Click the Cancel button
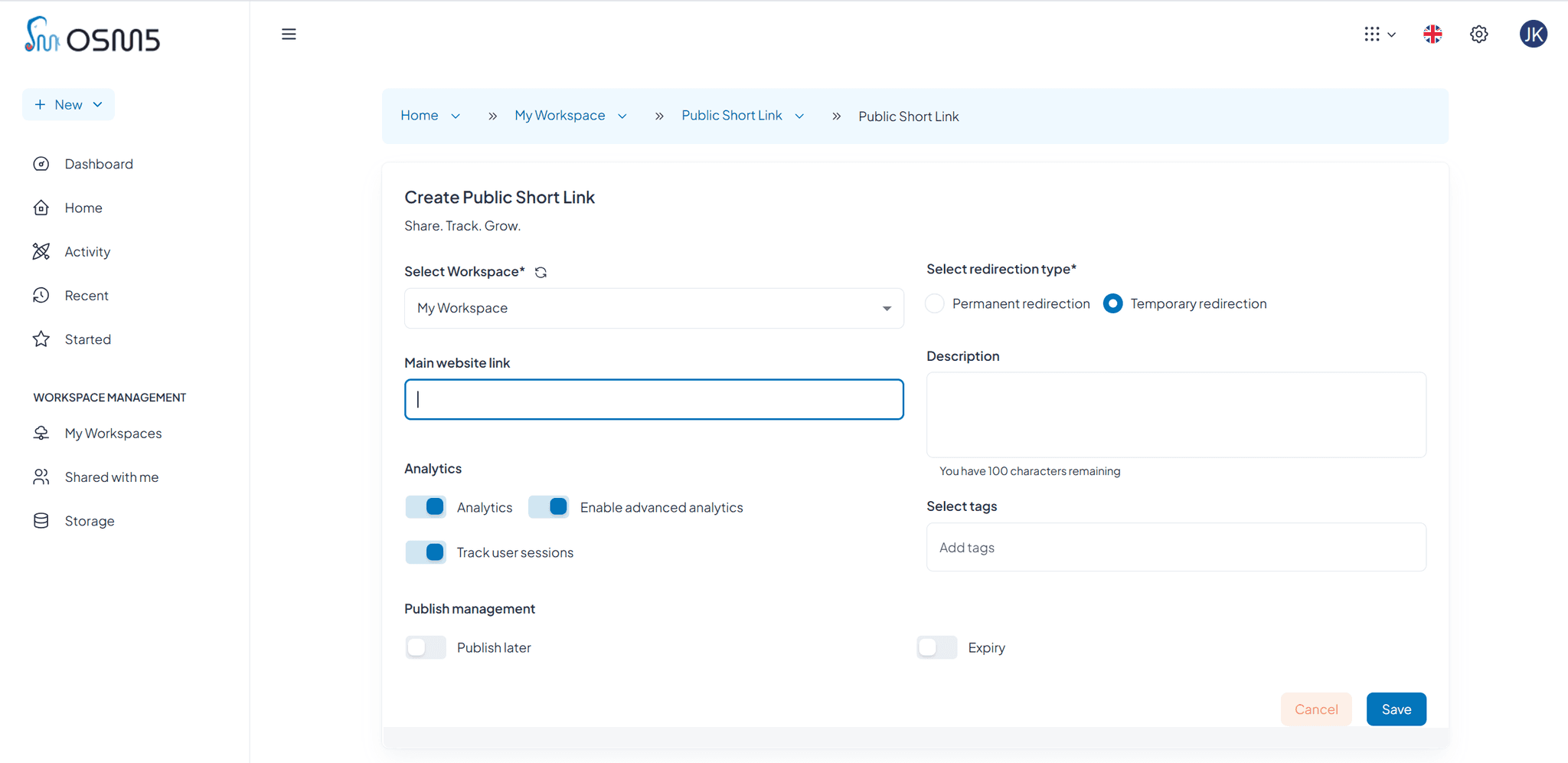The width and height of the screenshot is (1568, 763). (x=1316, y=709)
